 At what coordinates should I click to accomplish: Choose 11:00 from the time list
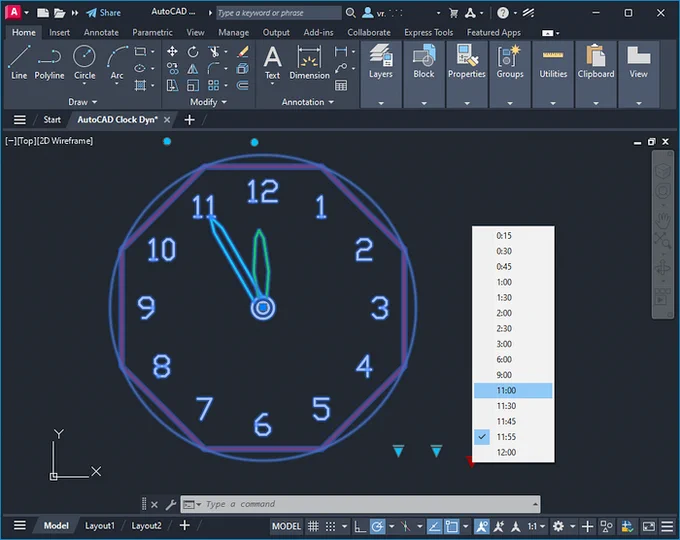[x=513, y=390]
